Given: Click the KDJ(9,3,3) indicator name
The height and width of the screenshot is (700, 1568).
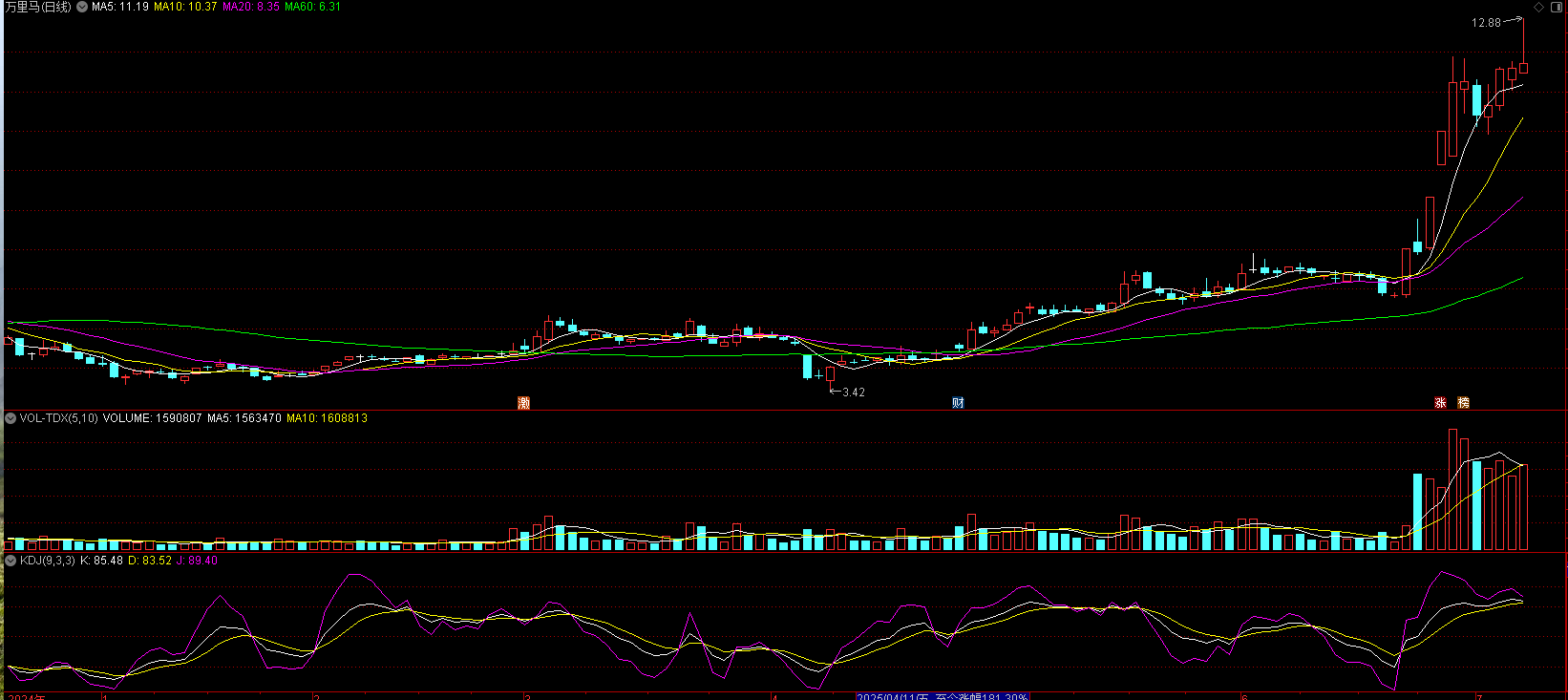Looking at the screenshot, I should (x=47, y=561).
